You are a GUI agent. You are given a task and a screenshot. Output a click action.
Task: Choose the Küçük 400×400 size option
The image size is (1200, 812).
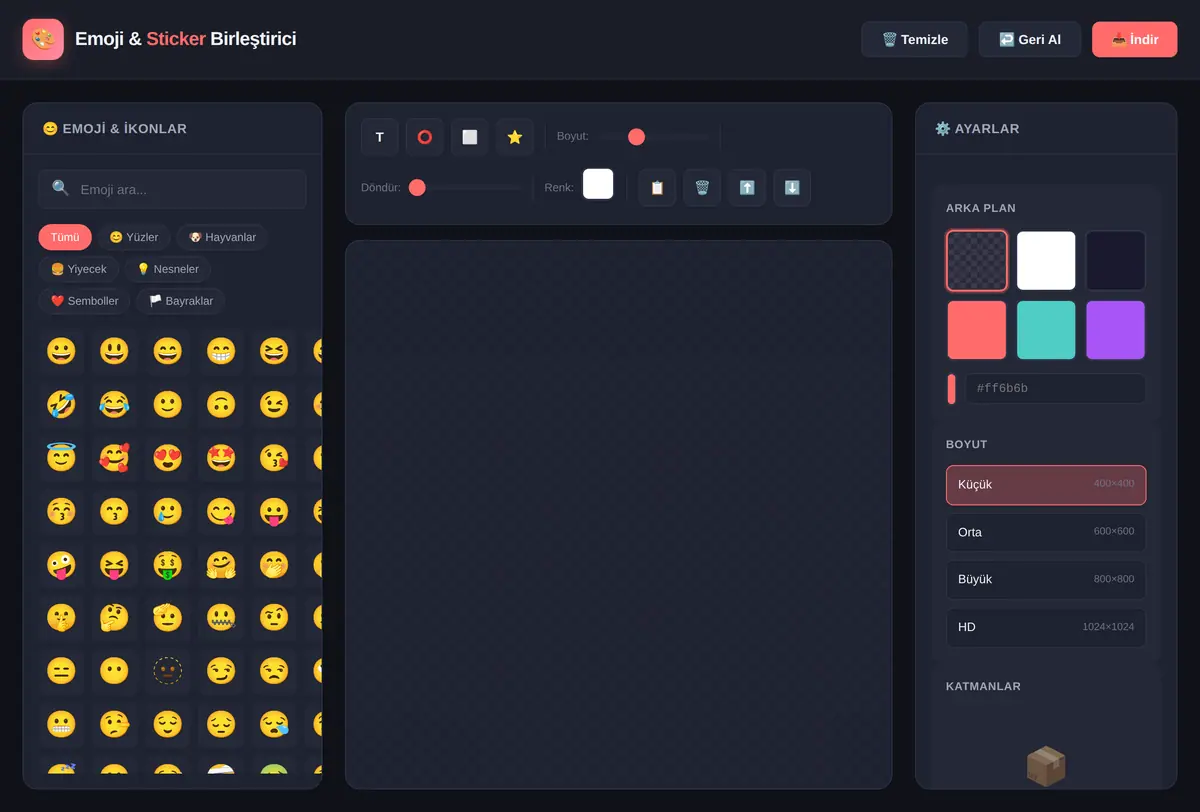pos(1046,485)
